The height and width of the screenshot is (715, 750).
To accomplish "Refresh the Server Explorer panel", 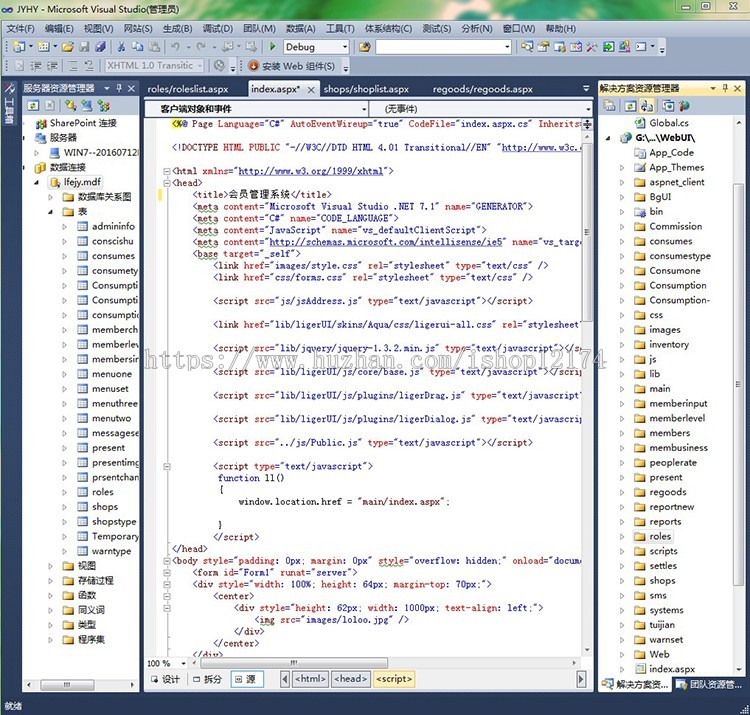I will click(x=33, y=105).
